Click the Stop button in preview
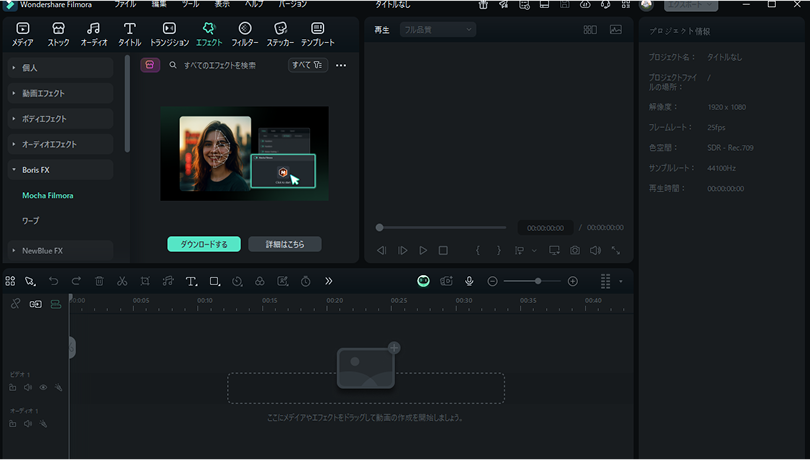 click(443, 251)
